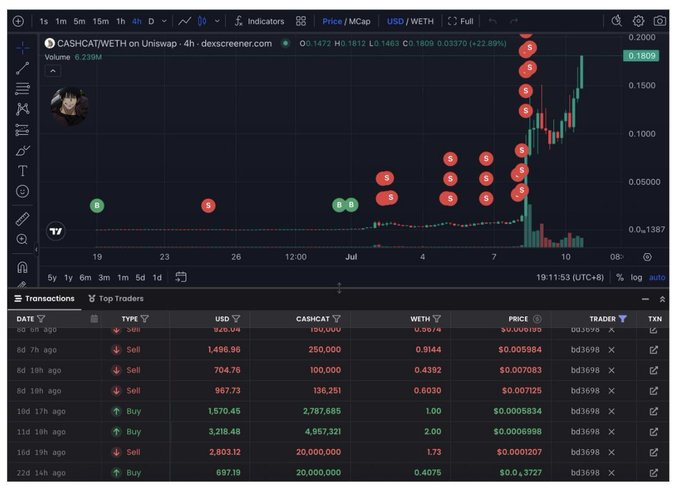Switch chart to line style

tap(185, 21)
